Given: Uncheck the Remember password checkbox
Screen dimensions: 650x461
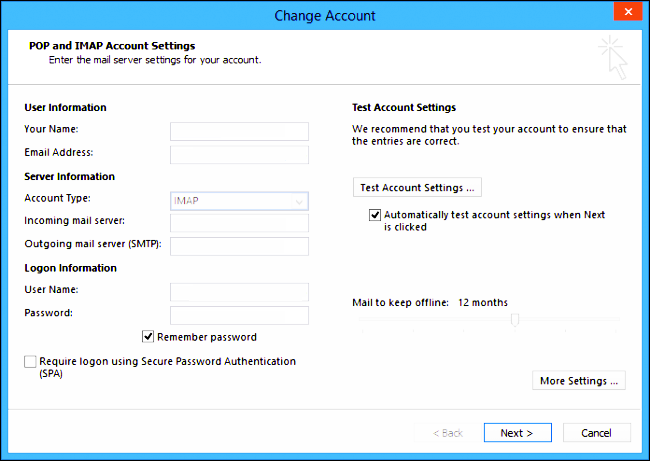Looking at the screenshot, I should [148, 336].
